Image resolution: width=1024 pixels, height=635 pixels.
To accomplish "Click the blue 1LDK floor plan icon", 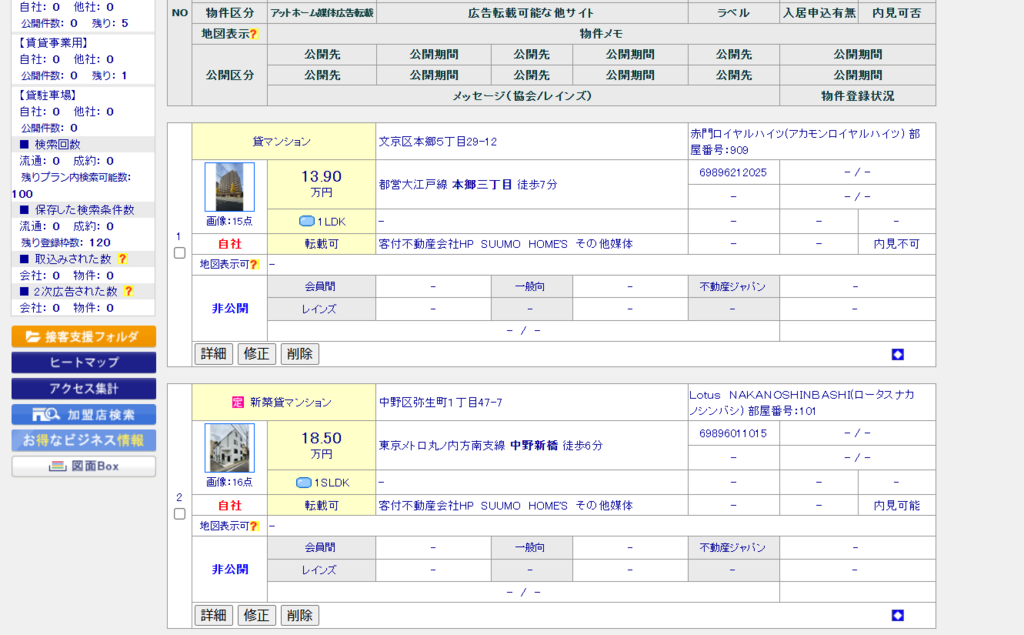I will [x=306, y=221].
